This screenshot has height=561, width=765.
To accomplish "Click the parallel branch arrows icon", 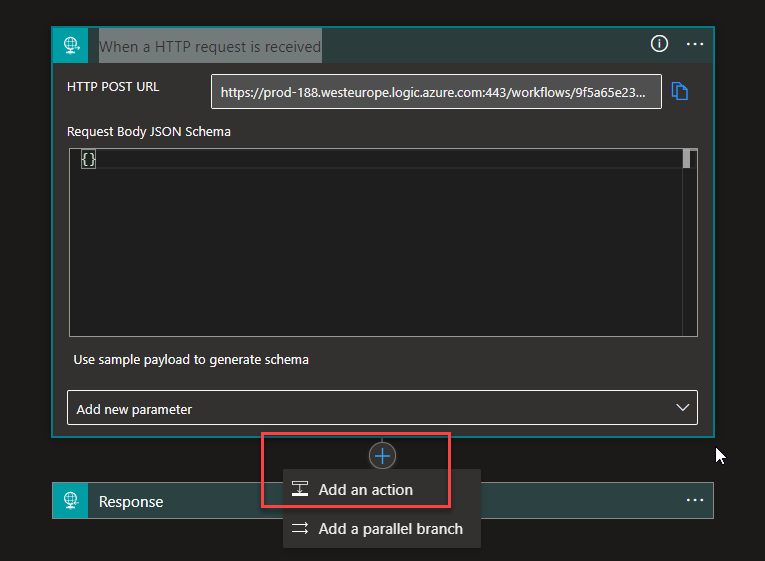I will point(300,529).
